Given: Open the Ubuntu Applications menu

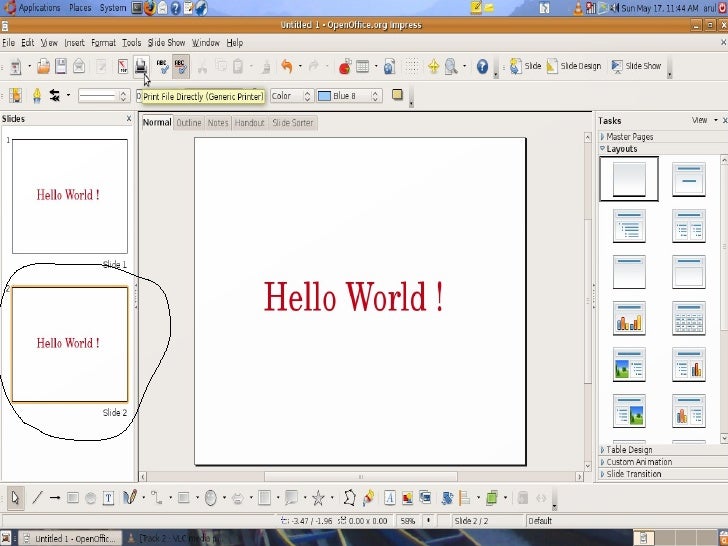Looking at the screenshot, I should point(32,8).
